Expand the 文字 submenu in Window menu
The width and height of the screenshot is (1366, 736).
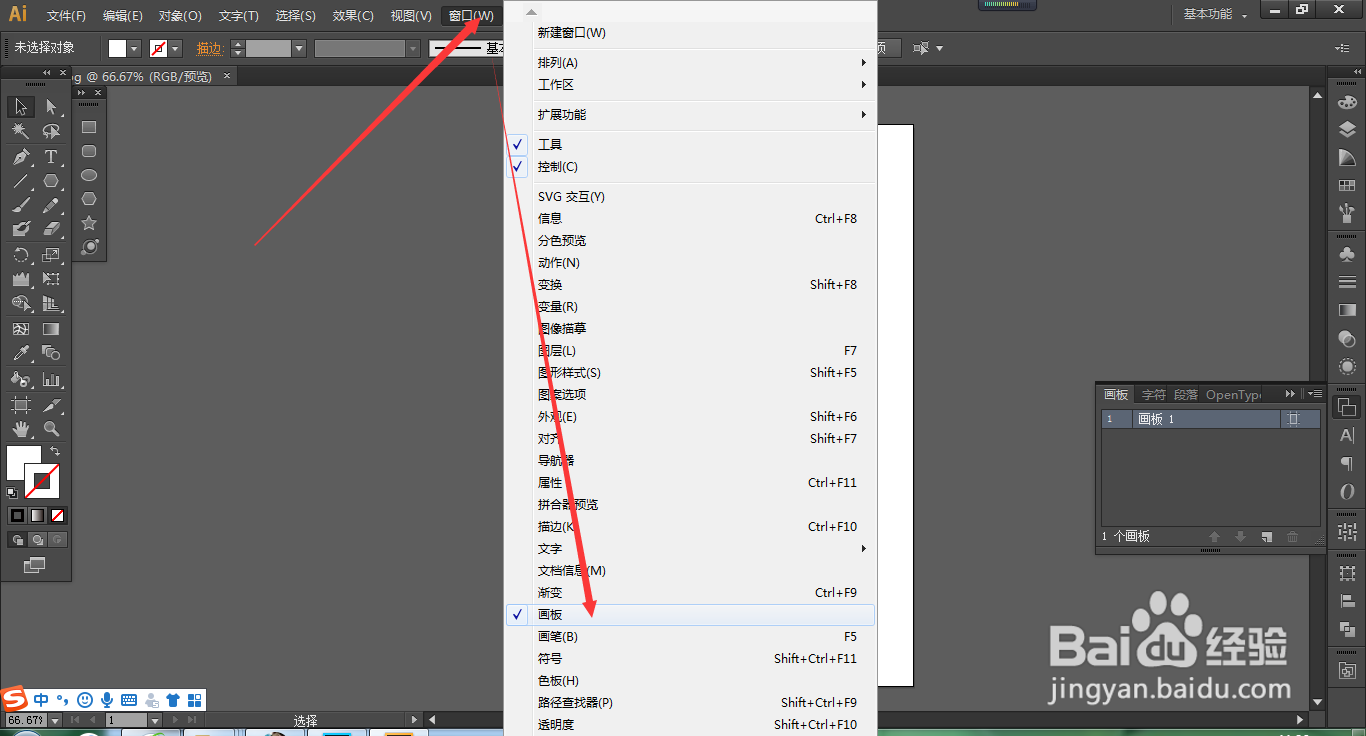tap(690, 549)
